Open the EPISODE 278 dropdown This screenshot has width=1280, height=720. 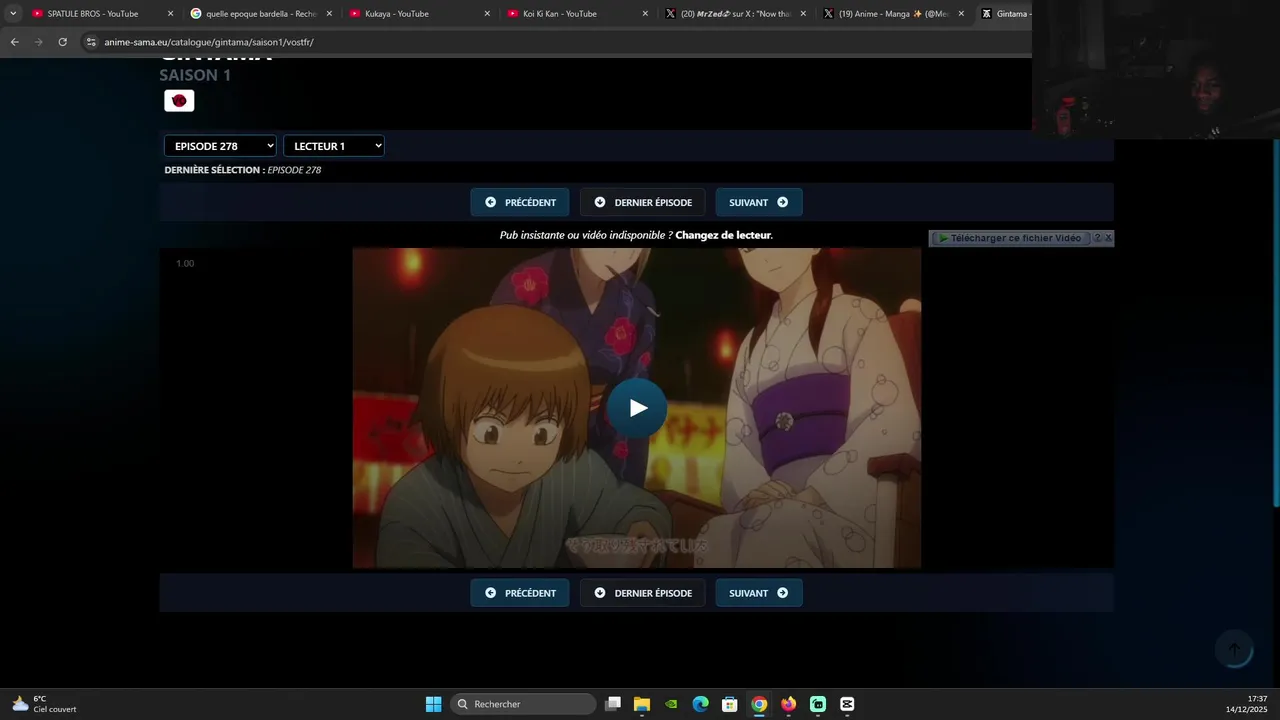(220, 146)
